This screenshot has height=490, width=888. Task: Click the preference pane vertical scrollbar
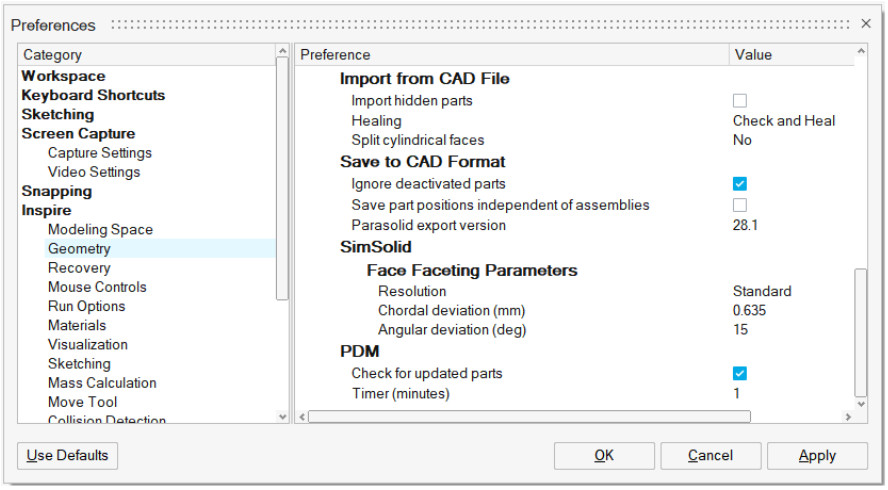click(x=861, y=330)
